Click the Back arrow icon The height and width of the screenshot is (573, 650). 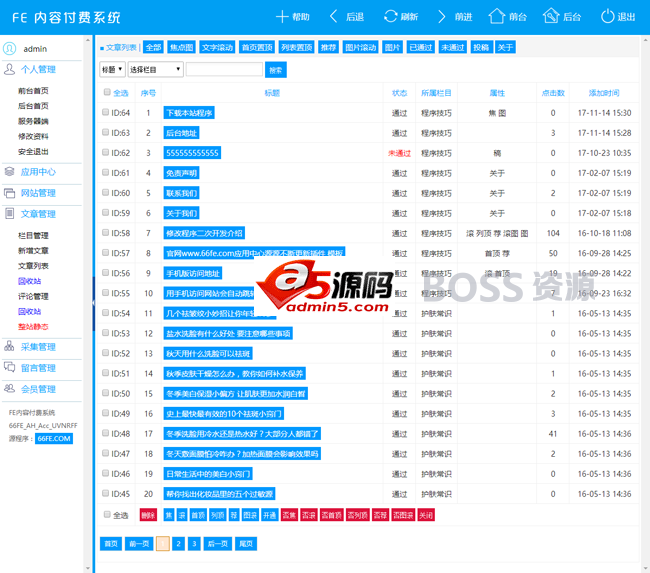coord(333,17)
